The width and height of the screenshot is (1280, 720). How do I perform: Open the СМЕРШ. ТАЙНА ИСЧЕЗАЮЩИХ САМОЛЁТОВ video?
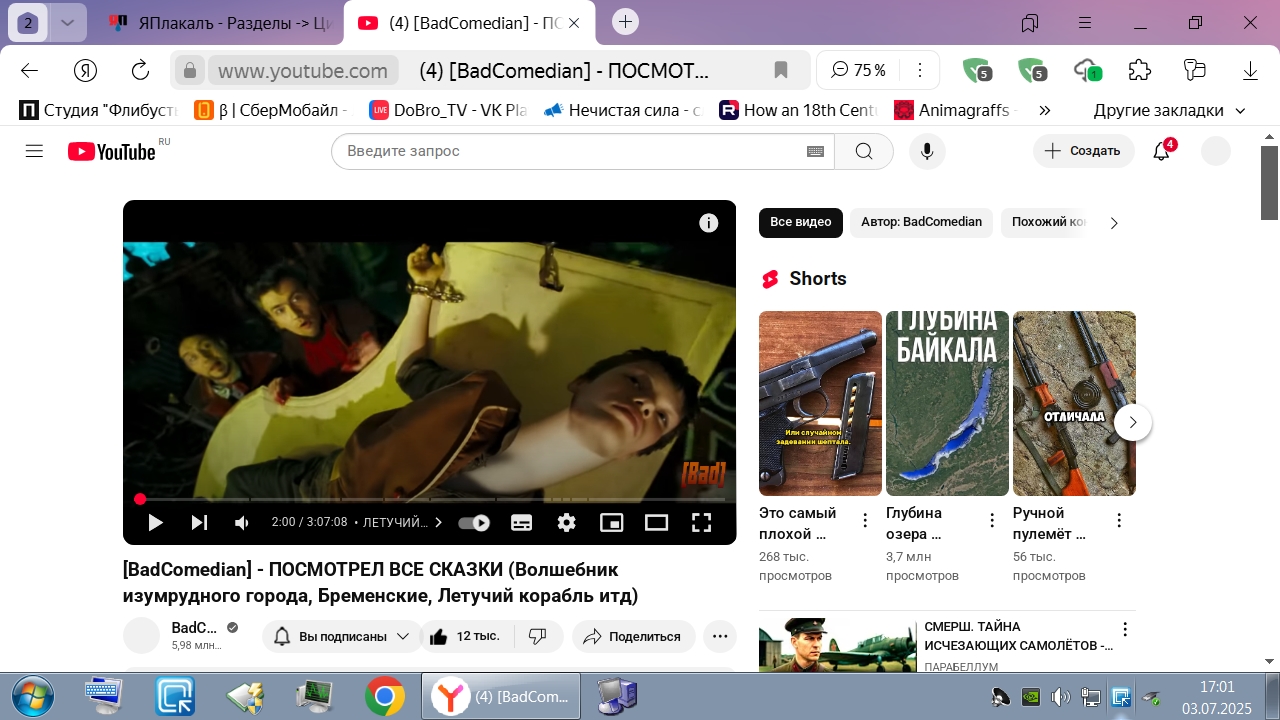pyautogui.click(x=1018, y=636)
